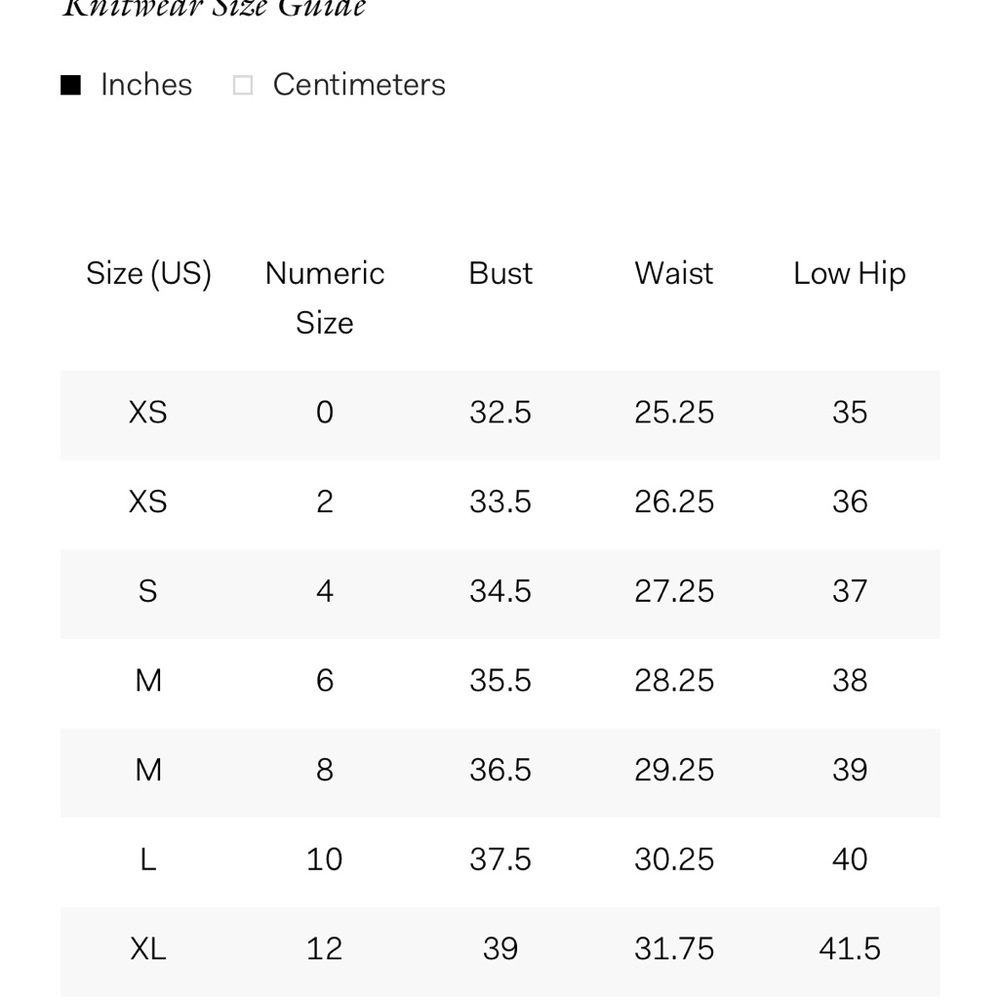Select the S size 4 row
Screen dimensions: 1000x1000
click(501, 594)
